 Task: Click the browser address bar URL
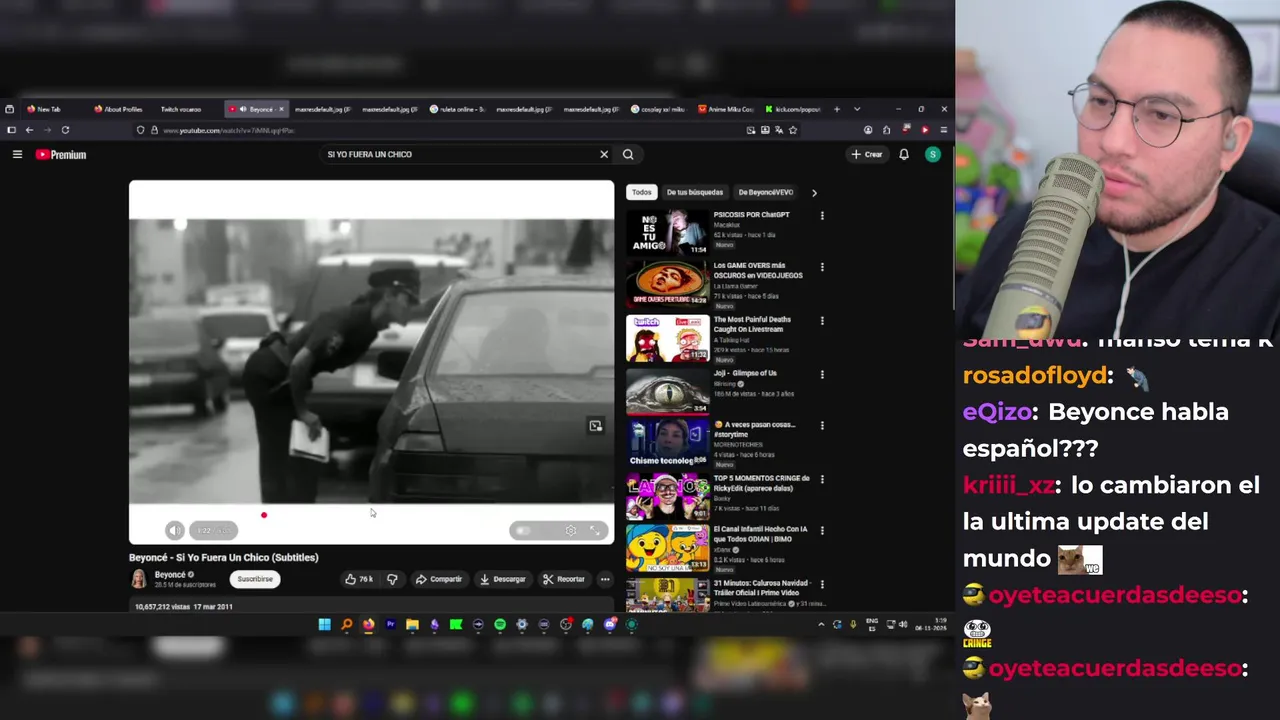228,130
